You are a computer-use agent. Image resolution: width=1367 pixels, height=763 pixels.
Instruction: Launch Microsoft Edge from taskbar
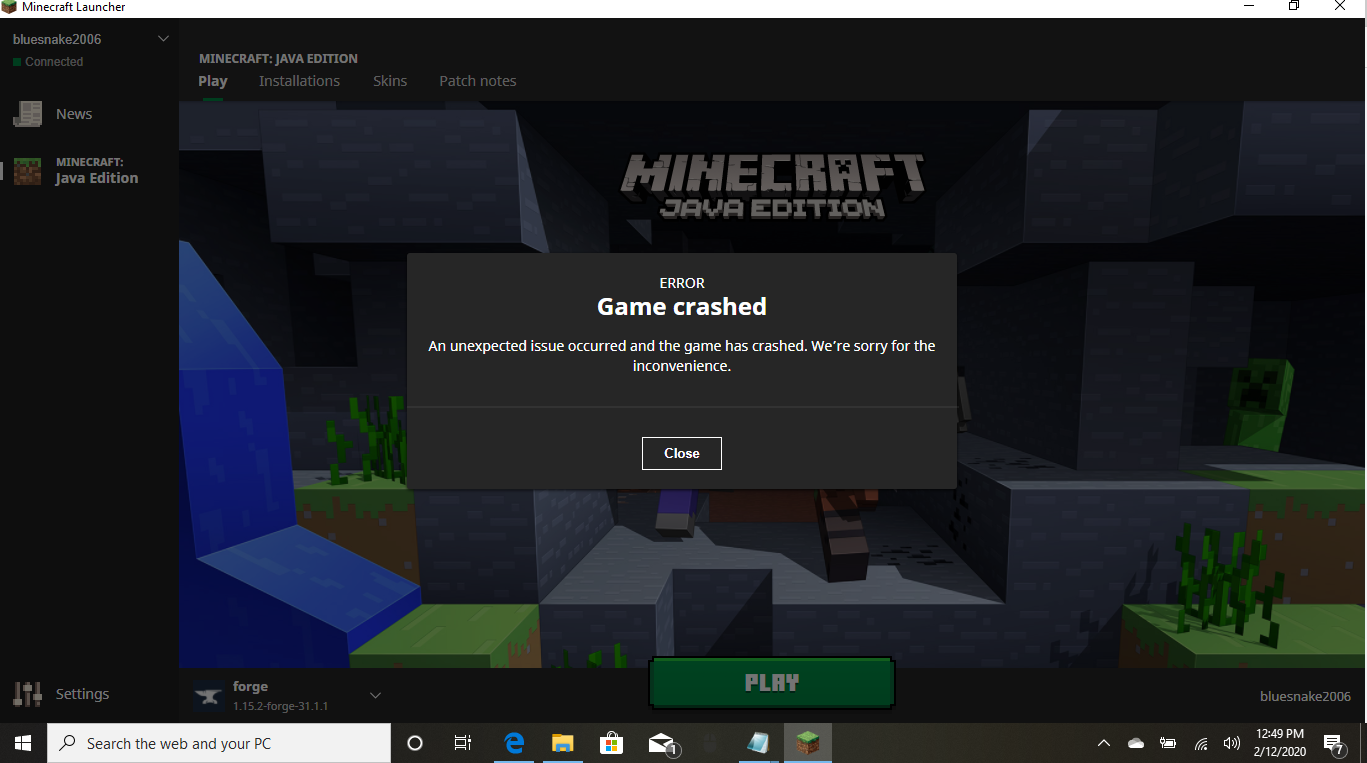(x=514, y=743)
